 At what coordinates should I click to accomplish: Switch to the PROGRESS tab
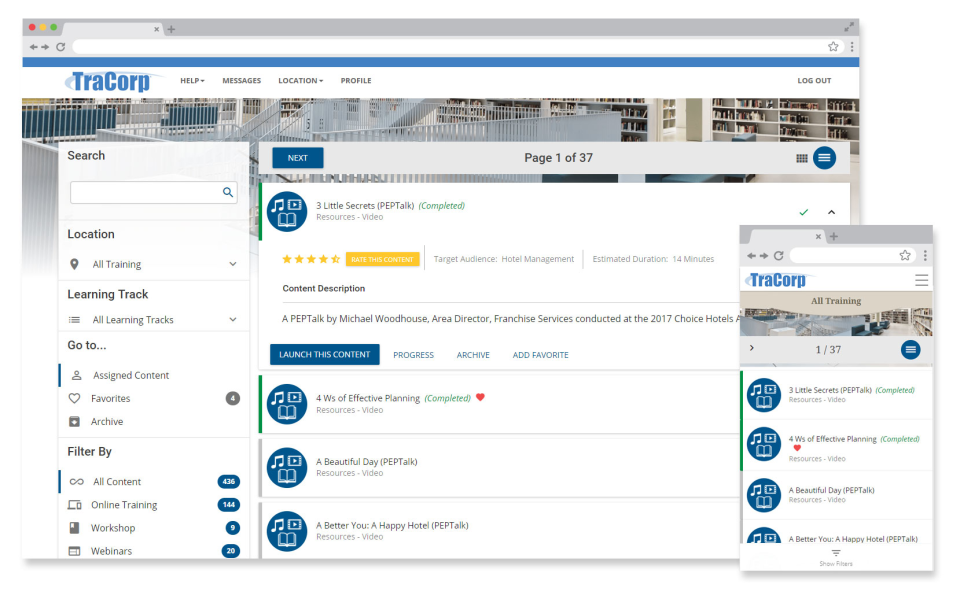[x=414, y=354]
